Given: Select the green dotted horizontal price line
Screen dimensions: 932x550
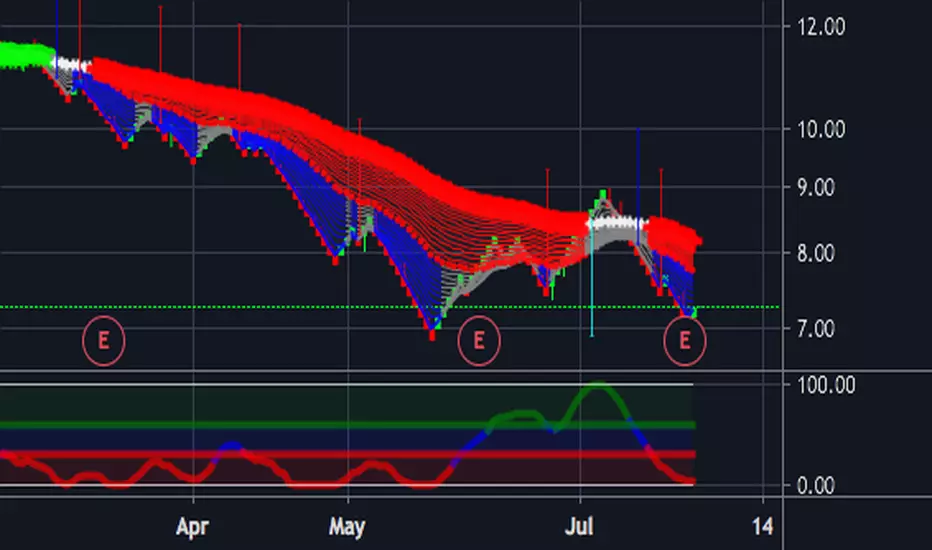Looking at the screenshot, I should tap(390, 307).
